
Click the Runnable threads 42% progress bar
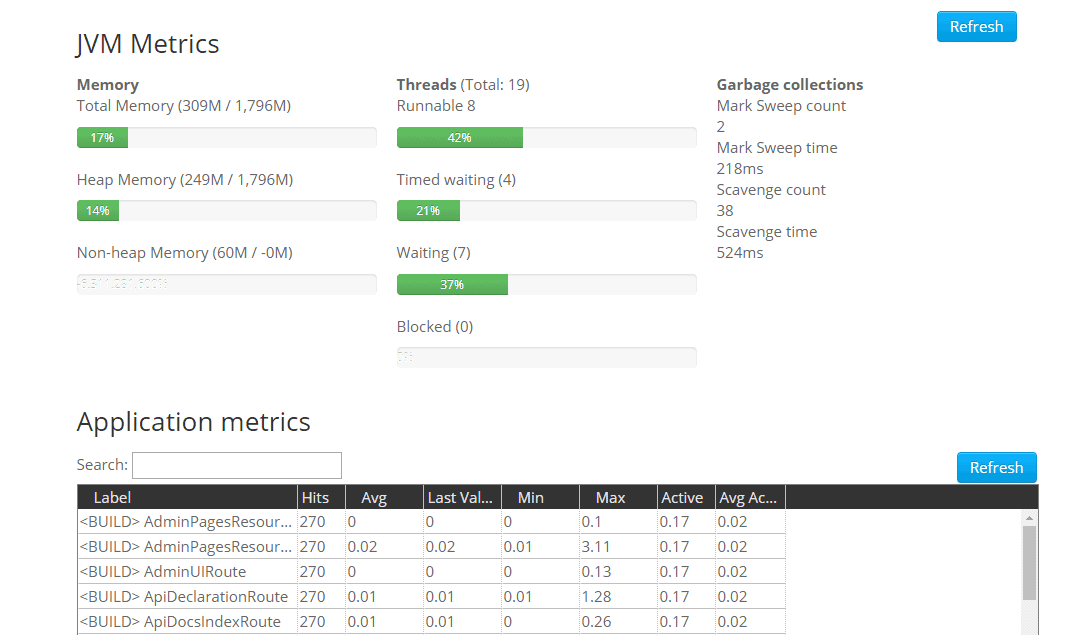(x=547, y=137)
